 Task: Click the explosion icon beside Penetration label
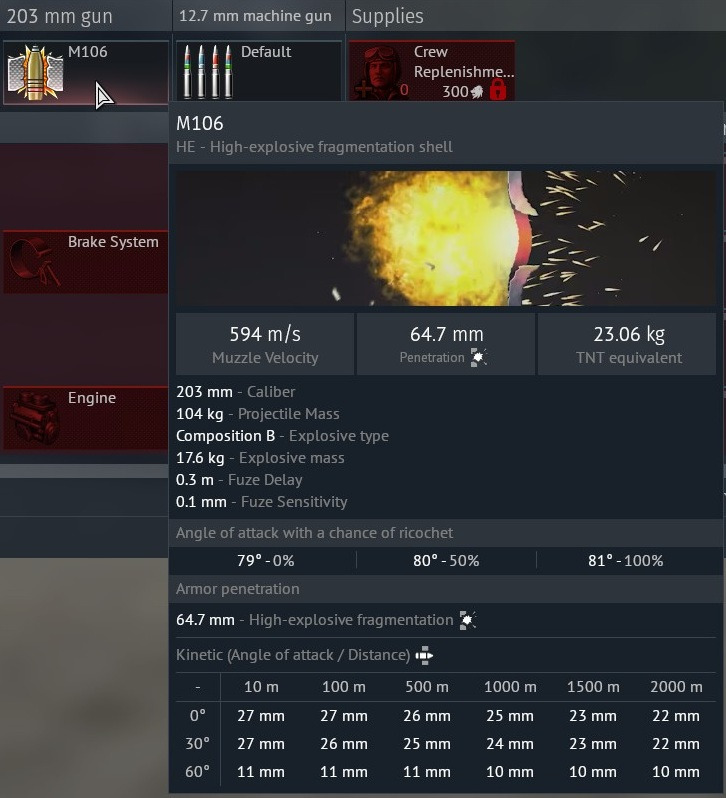[x=478, y=357]
